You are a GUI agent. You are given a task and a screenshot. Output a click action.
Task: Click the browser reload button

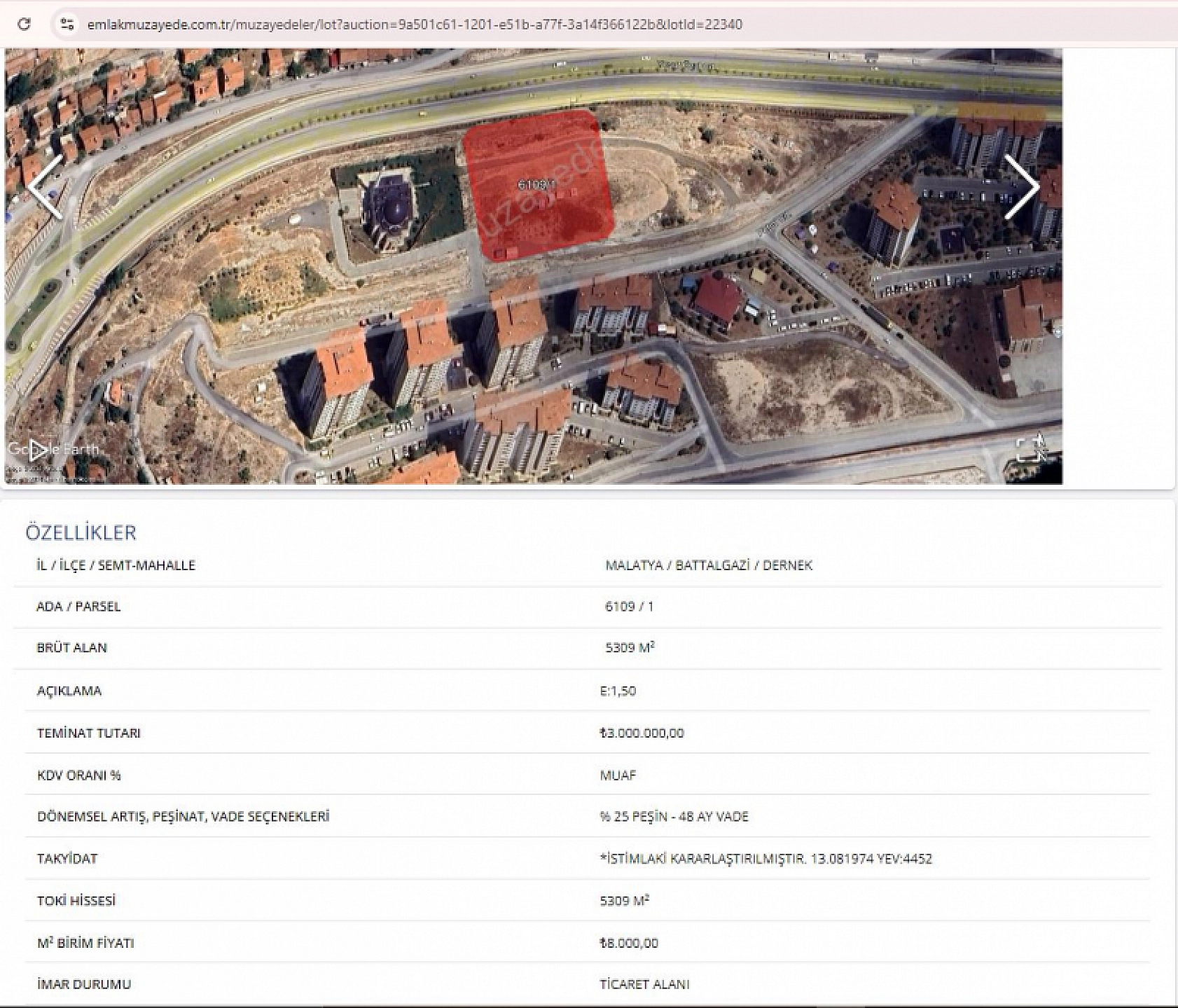24,25
